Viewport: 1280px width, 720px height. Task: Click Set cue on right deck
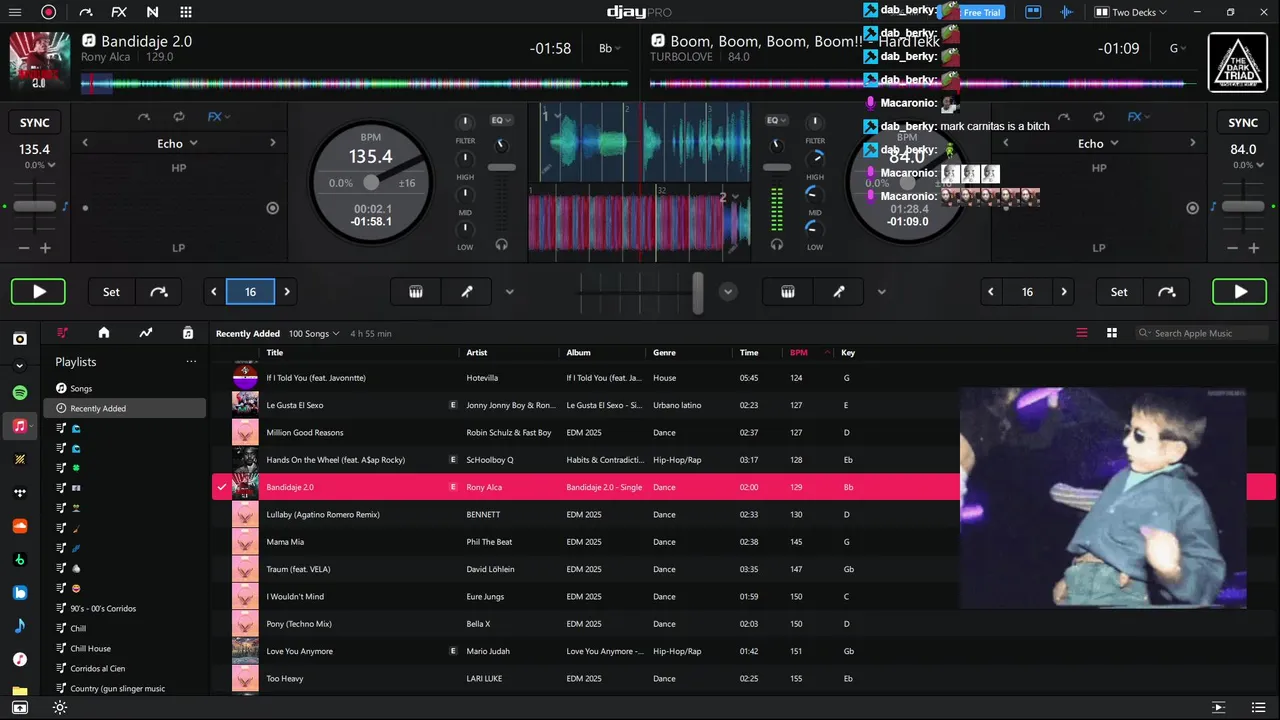1119,292
